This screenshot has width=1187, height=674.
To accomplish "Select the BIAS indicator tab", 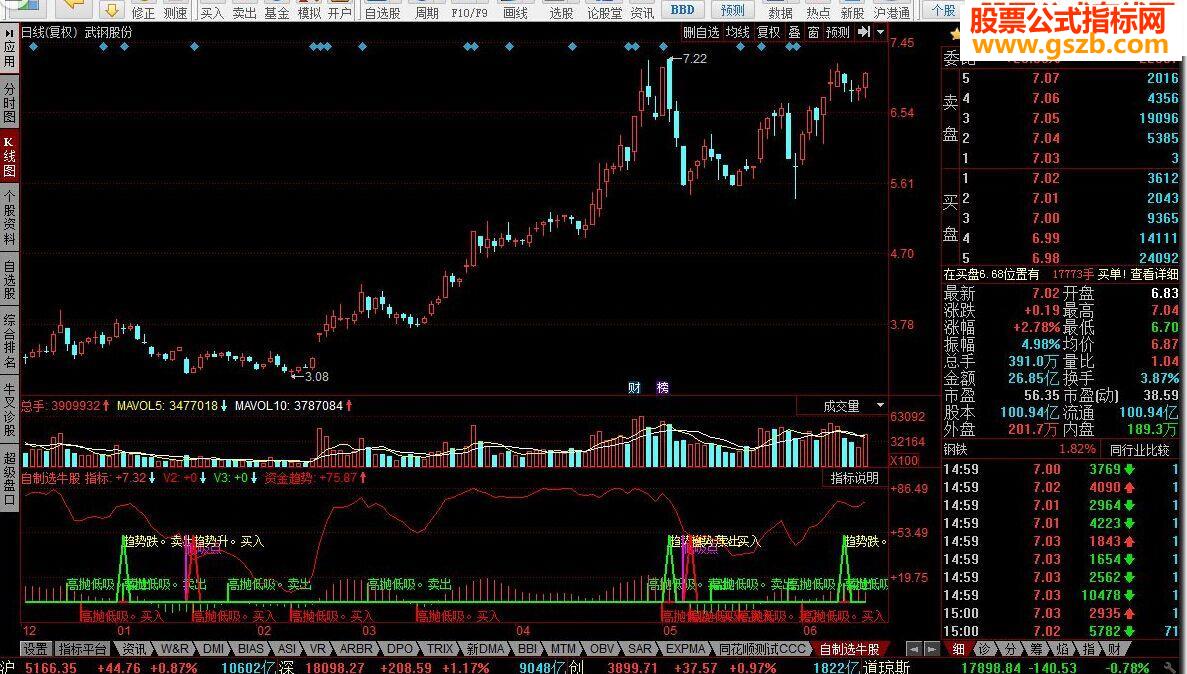I will tap(251, 649).
